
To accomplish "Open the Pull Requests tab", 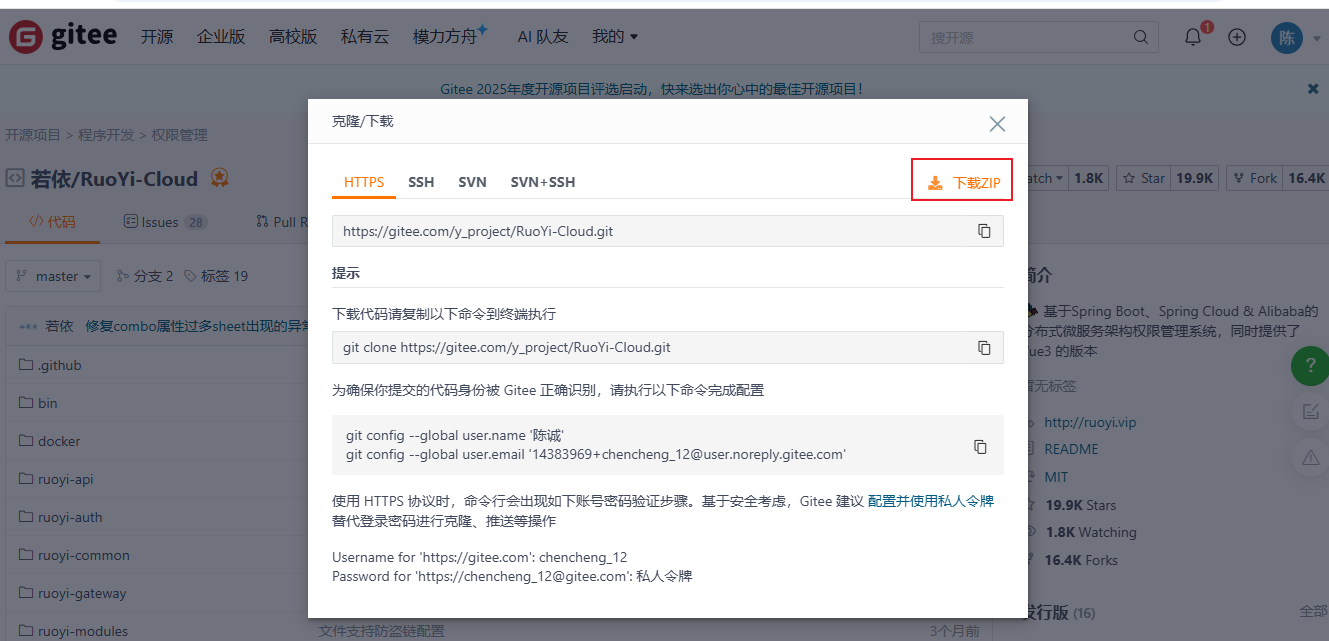I will click(x=281, y=222).
